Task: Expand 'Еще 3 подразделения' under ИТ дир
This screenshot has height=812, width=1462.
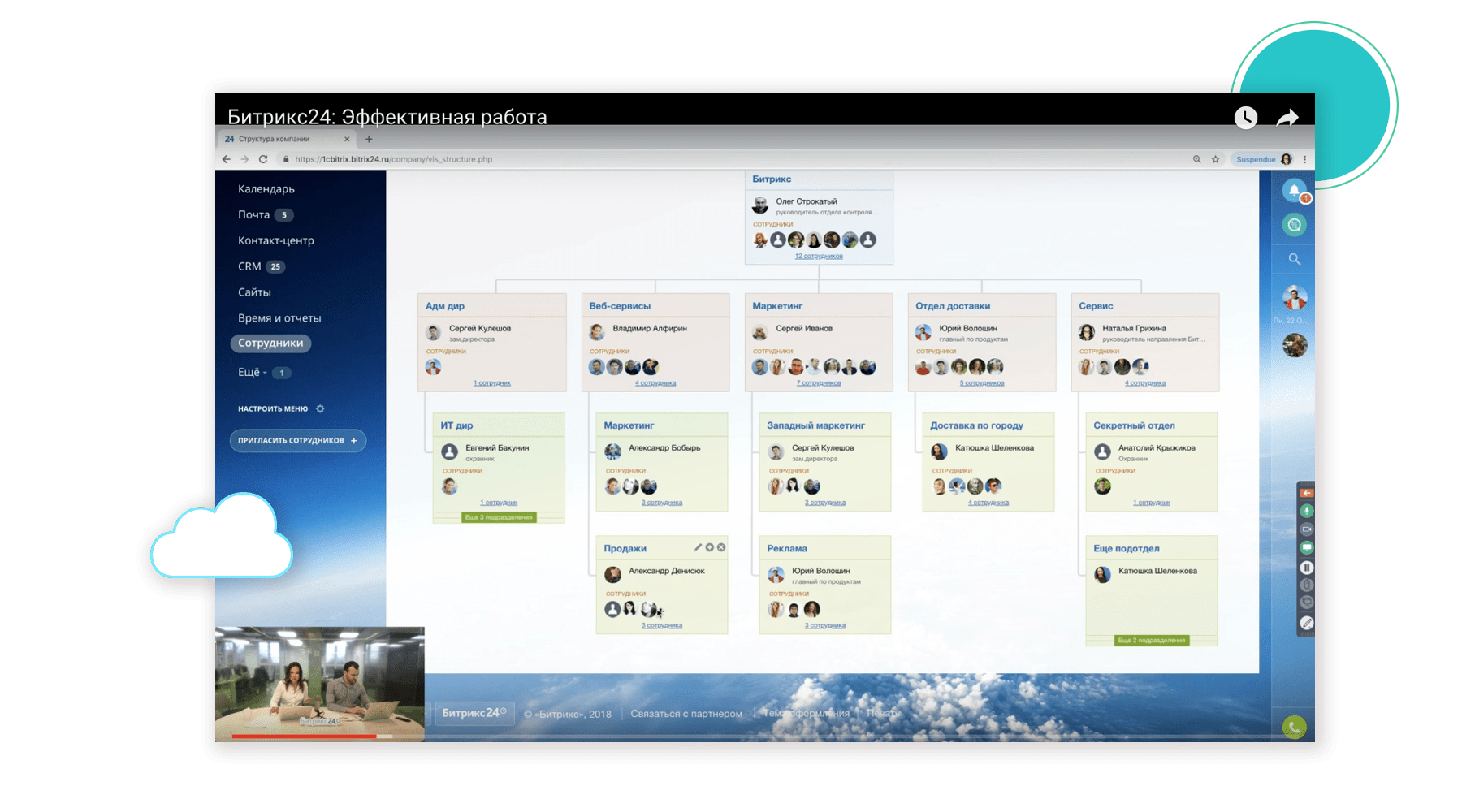Action: (x=499, y=517)
